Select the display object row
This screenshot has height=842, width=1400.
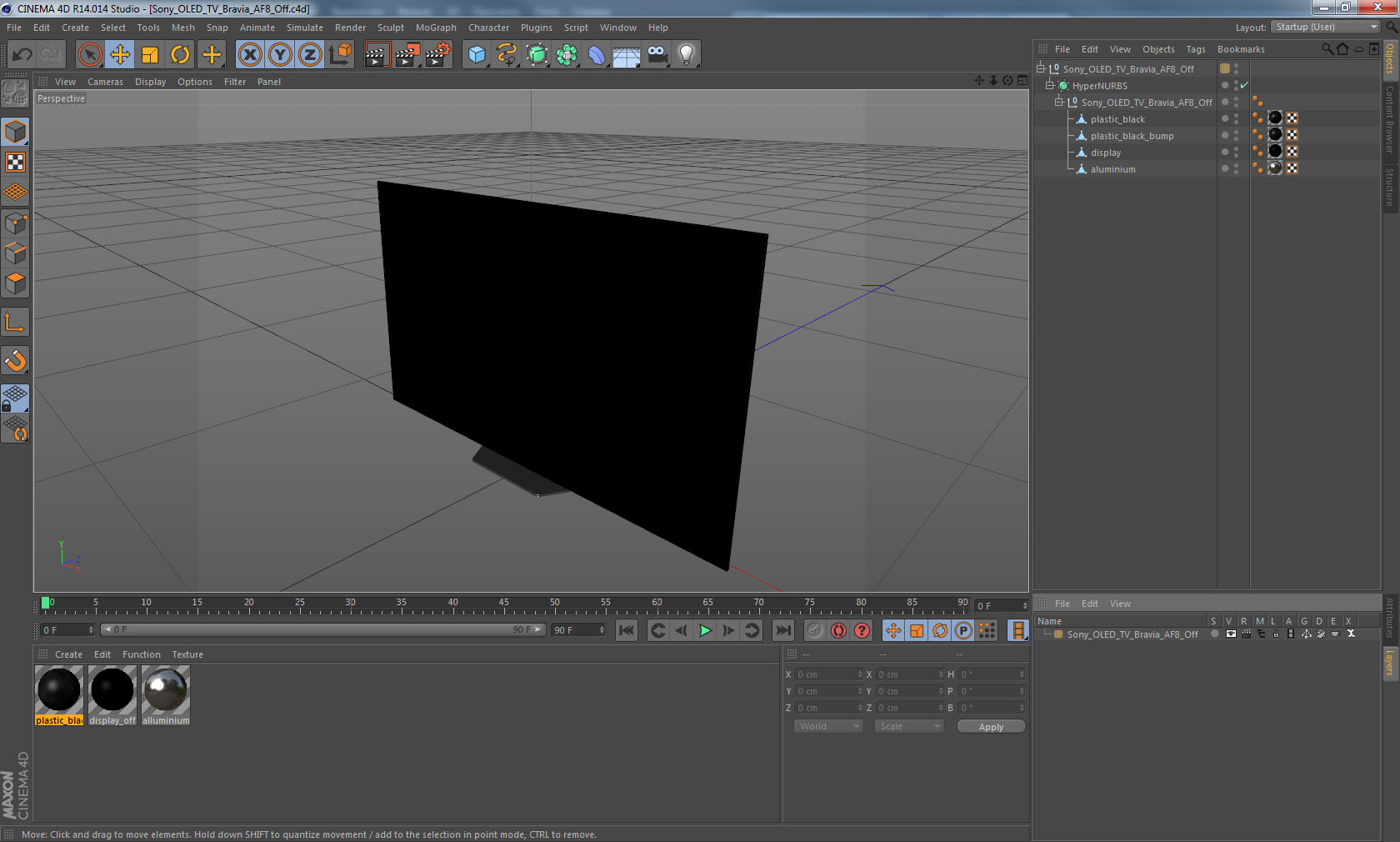(1105, 153)
